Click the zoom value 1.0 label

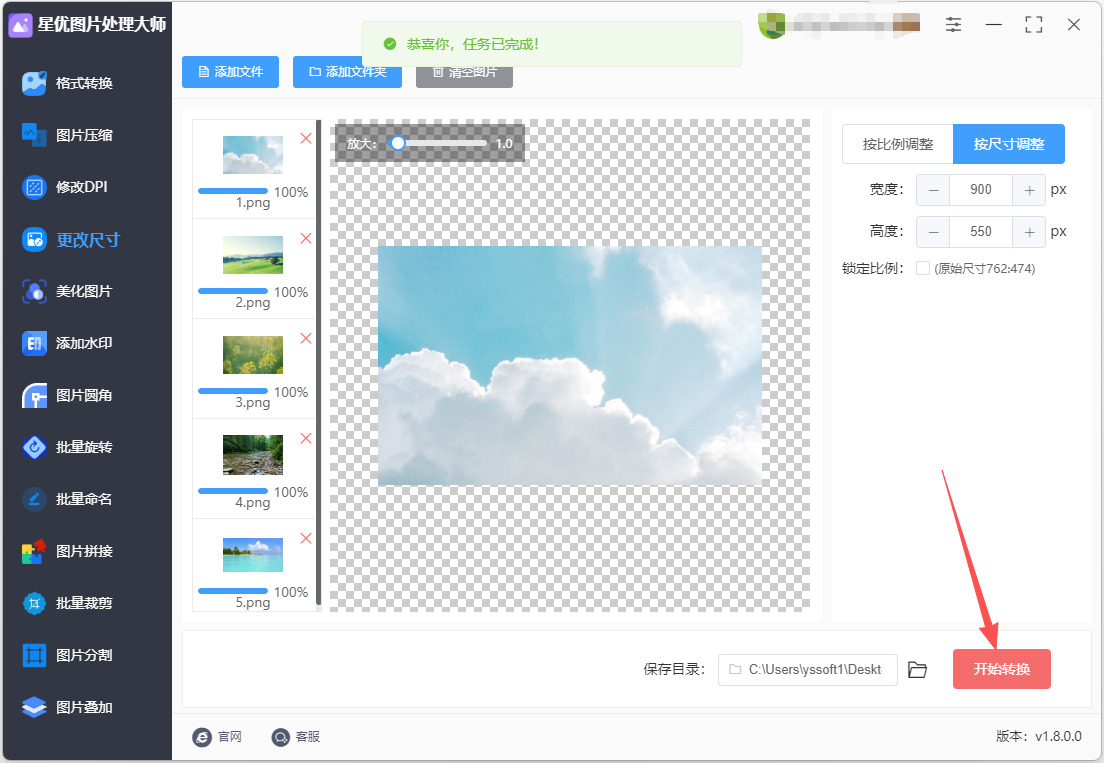coord(504,144)
